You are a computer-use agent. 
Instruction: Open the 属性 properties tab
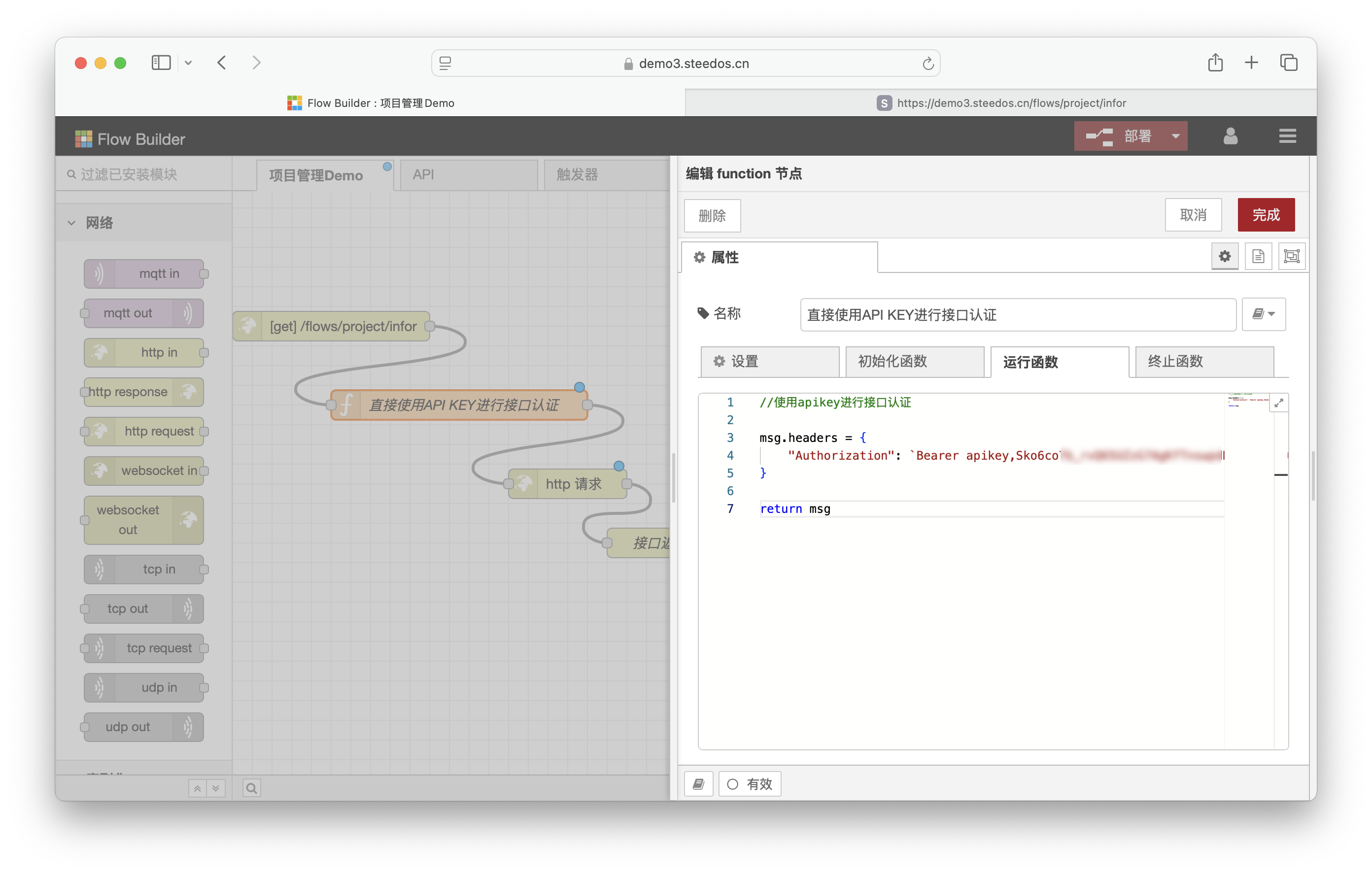click(779, 258)
